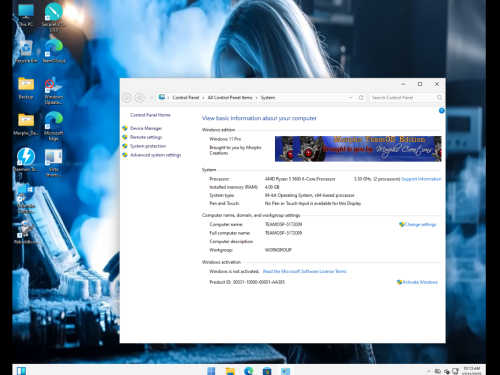Focus the Search Control Panel field

tap(403, 97)
